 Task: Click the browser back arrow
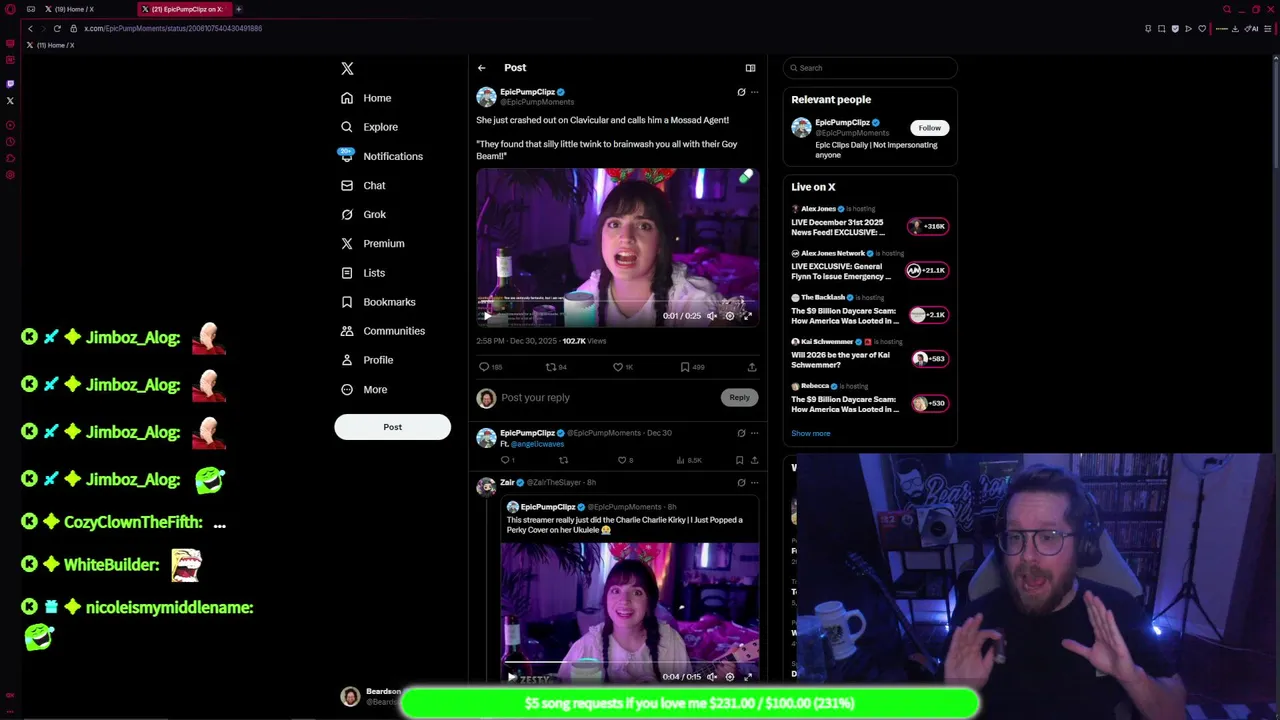pos(30,28)
